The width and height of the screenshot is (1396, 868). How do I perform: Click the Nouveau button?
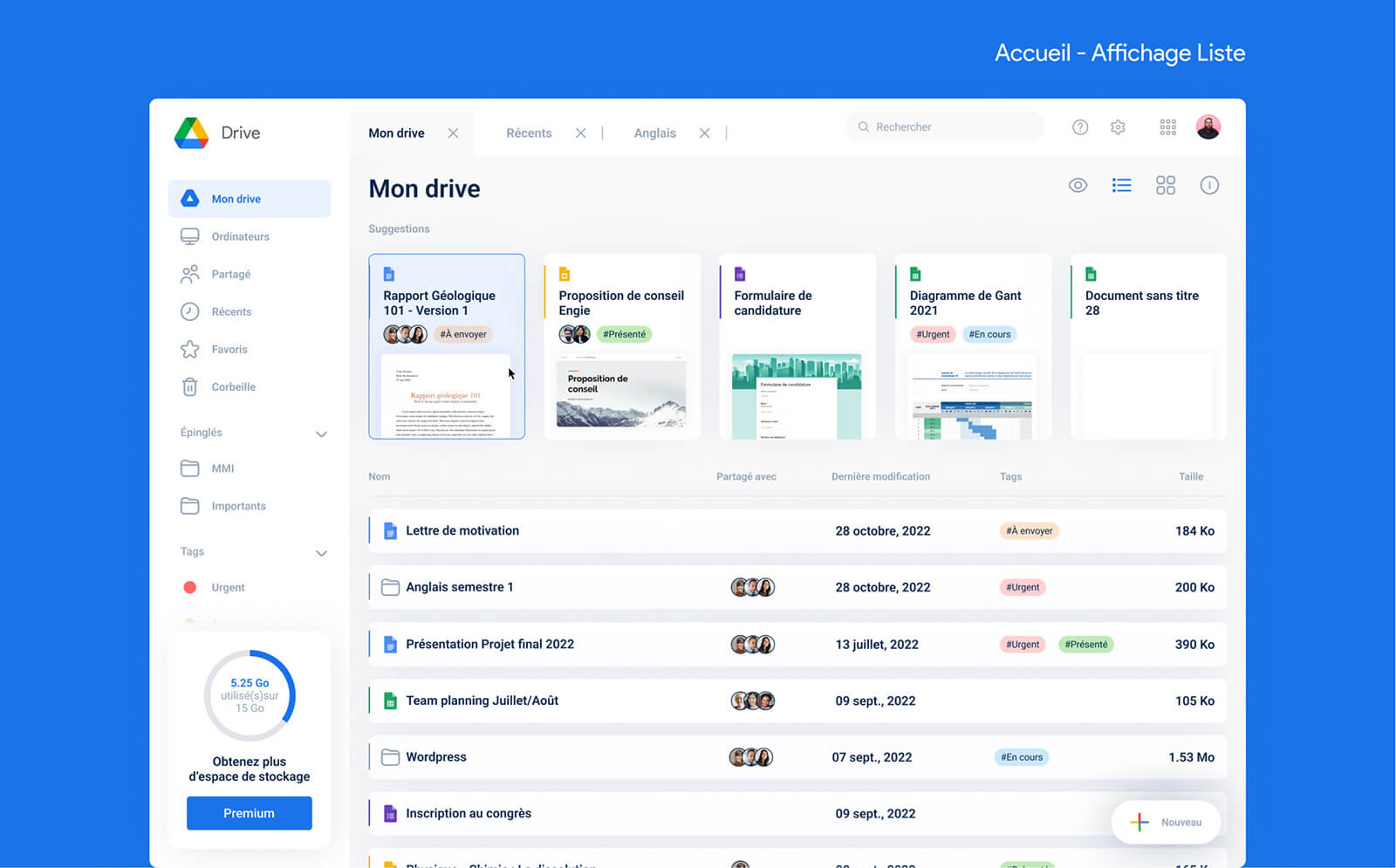(1166, 822)
